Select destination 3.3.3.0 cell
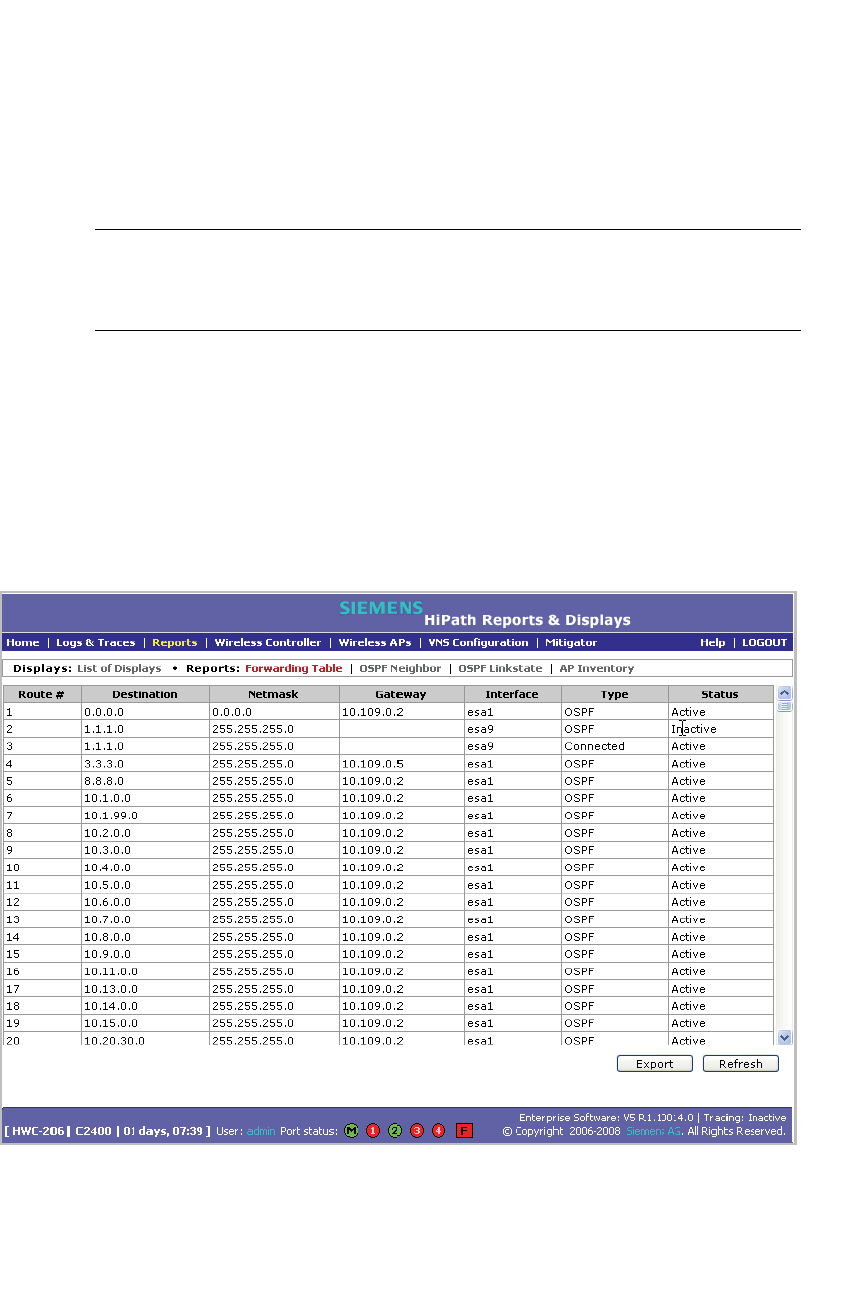 pyautogui.click(x=145, y=764)
